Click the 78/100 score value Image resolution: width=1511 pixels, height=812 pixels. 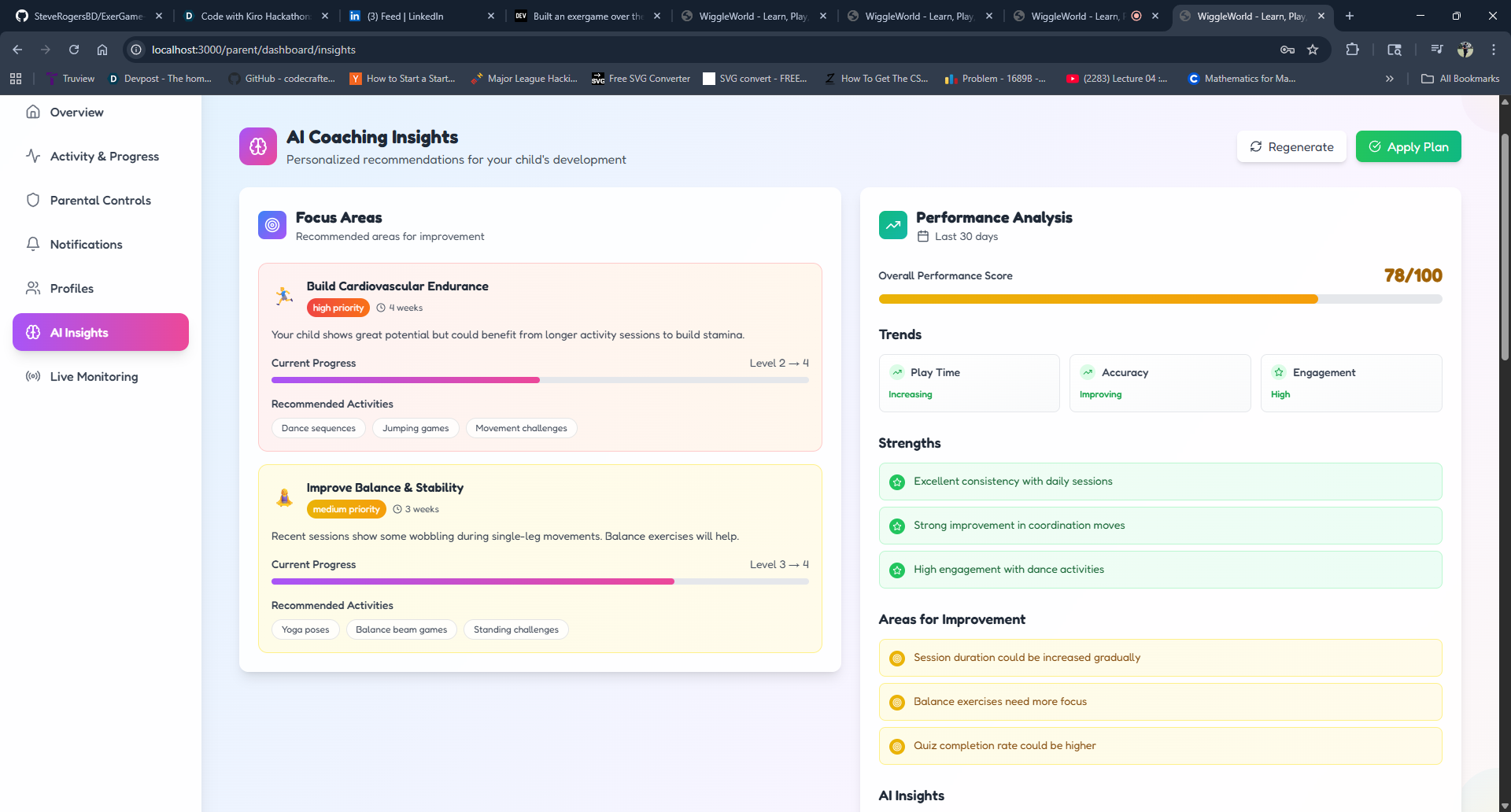[1413, 275]
